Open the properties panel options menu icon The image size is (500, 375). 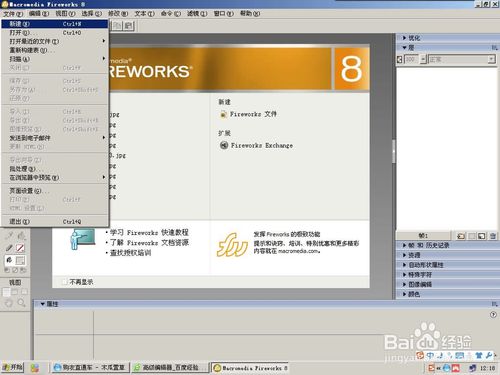[494, 304]
